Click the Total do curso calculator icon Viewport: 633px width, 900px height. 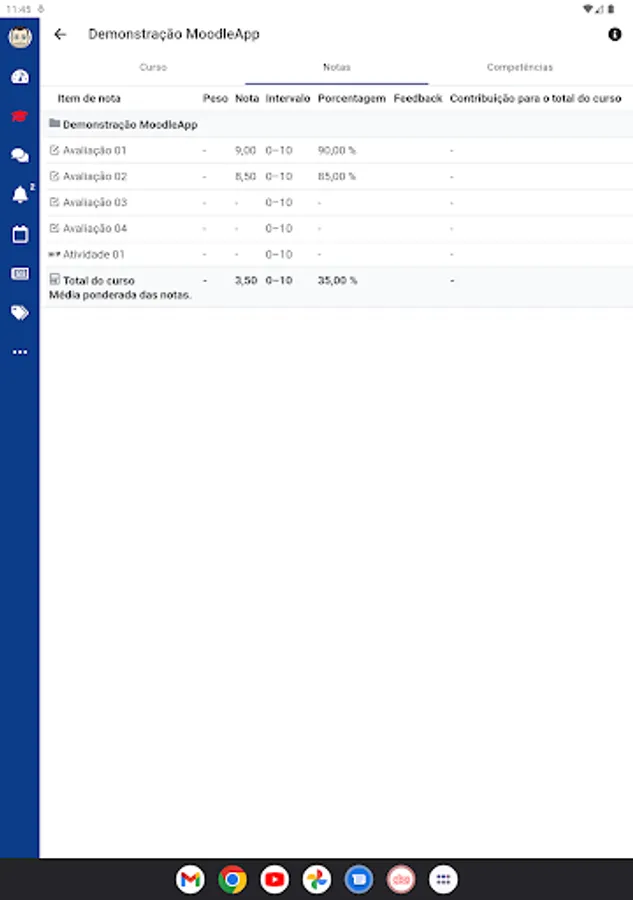point(55,280)
